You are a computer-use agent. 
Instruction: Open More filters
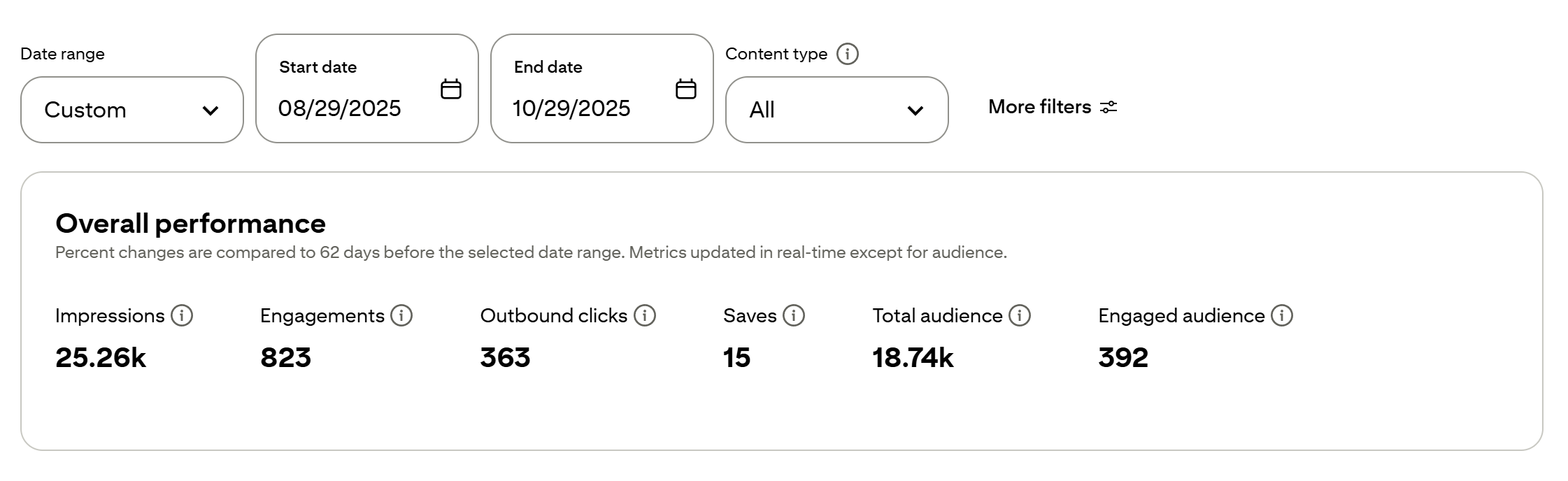point(1053,107)
